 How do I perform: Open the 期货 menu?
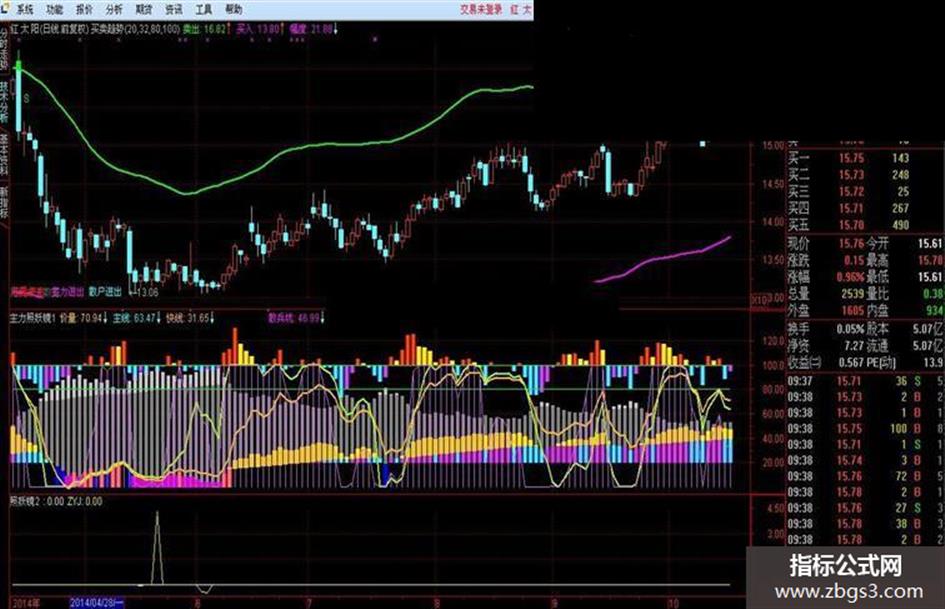[x=144, y=9]
